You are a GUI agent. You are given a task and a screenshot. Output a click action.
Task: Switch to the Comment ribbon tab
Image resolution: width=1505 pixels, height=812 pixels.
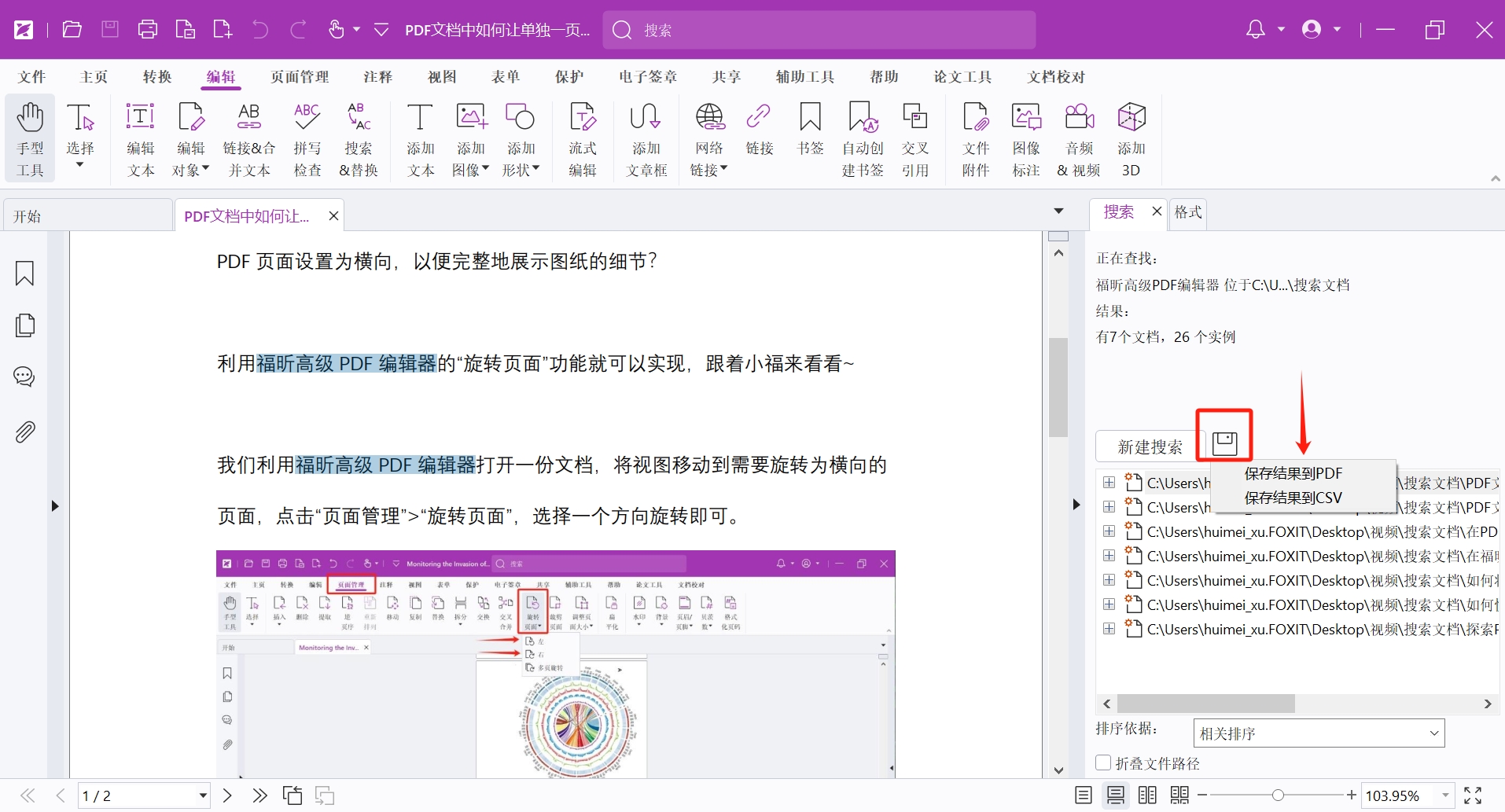(x=378, y=77)
